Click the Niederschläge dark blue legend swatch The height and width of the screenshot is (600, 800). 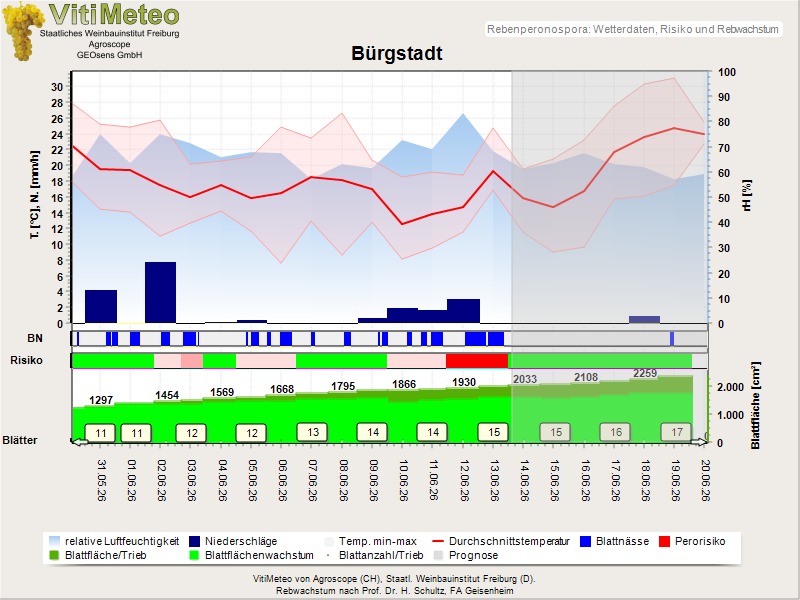[x=194, y=541]
